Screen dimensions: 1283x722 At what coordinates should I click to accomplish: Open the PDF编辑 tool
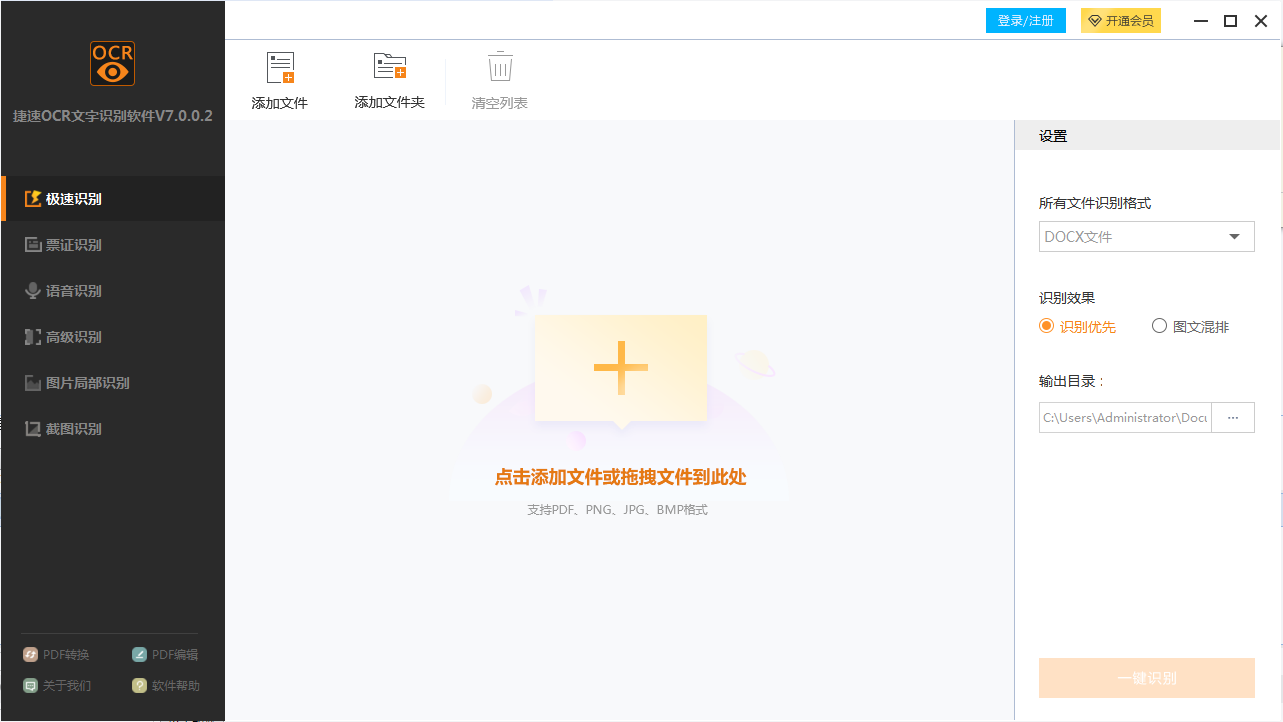pyautogui.click(x=165, y=654)
